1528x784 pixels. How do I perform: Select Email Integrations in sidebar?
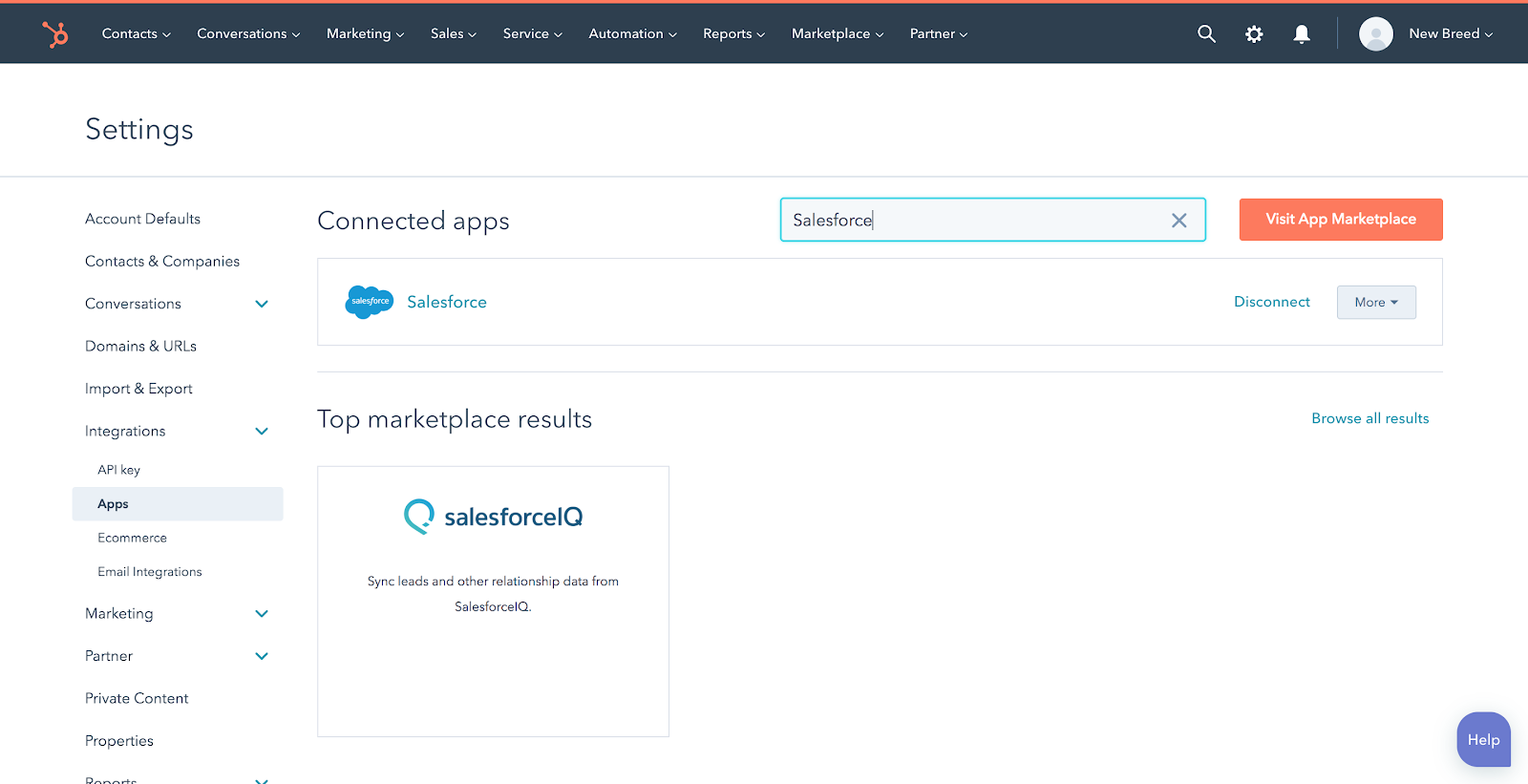[x=150, y=572]
